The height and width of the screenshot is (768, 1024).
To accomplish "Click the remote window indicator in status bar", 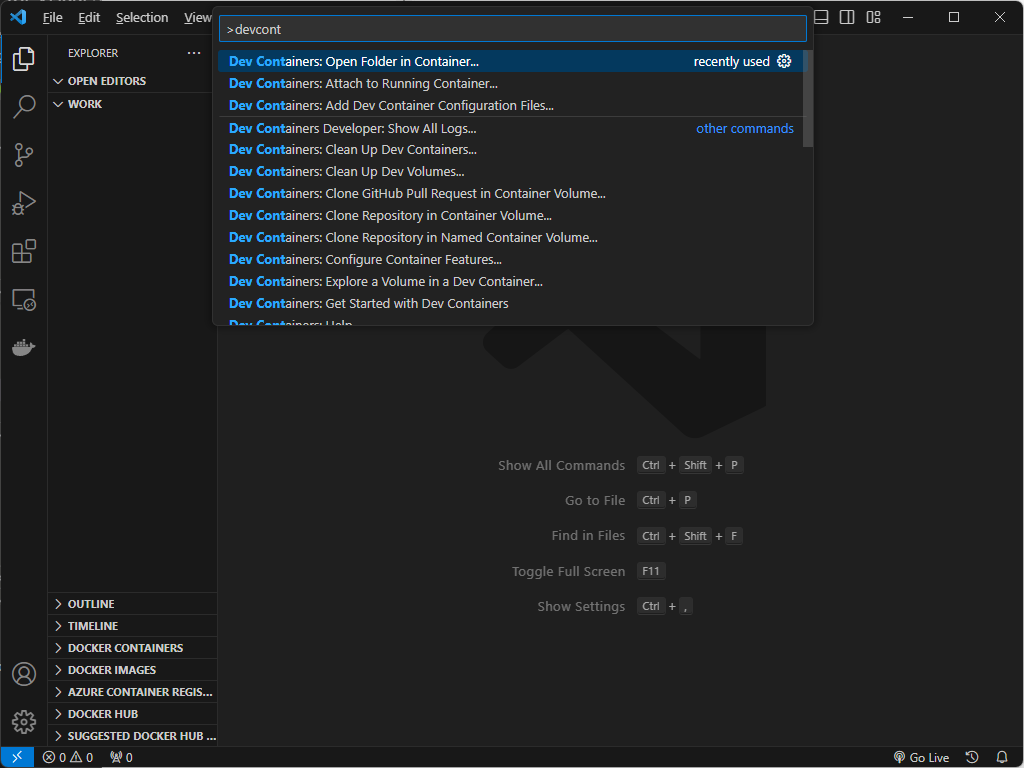I will [x=17, y=758].
